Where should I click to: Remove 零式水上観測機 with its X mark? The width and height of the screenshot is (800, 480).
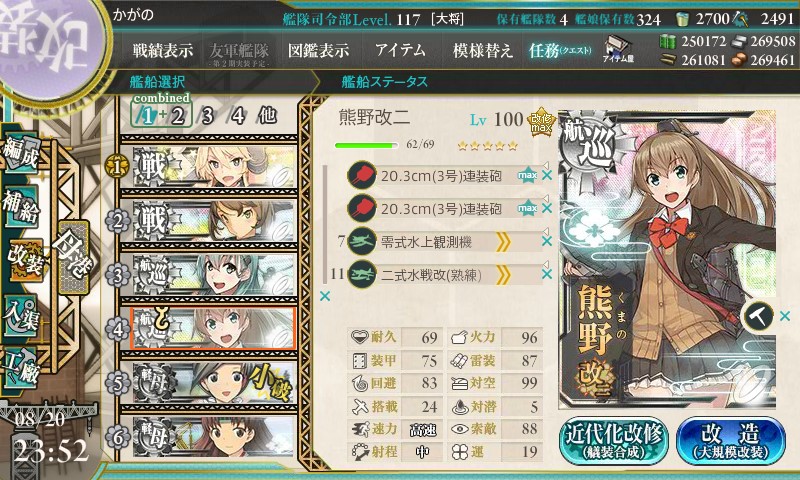pos(547,241)
